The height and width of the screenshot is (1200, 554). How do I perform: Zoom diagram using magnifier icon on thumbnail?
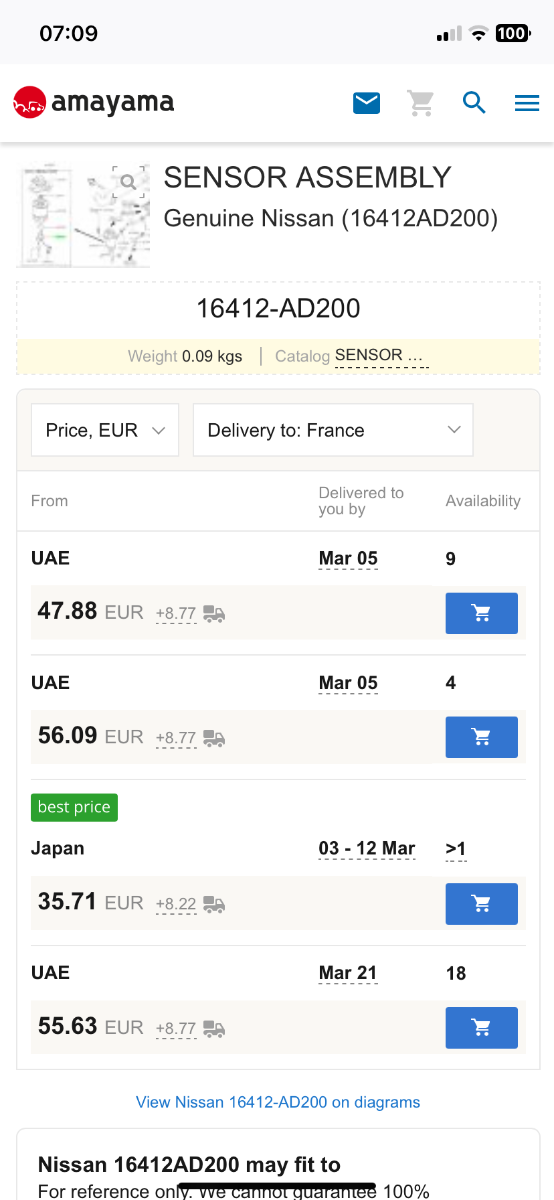128,181
